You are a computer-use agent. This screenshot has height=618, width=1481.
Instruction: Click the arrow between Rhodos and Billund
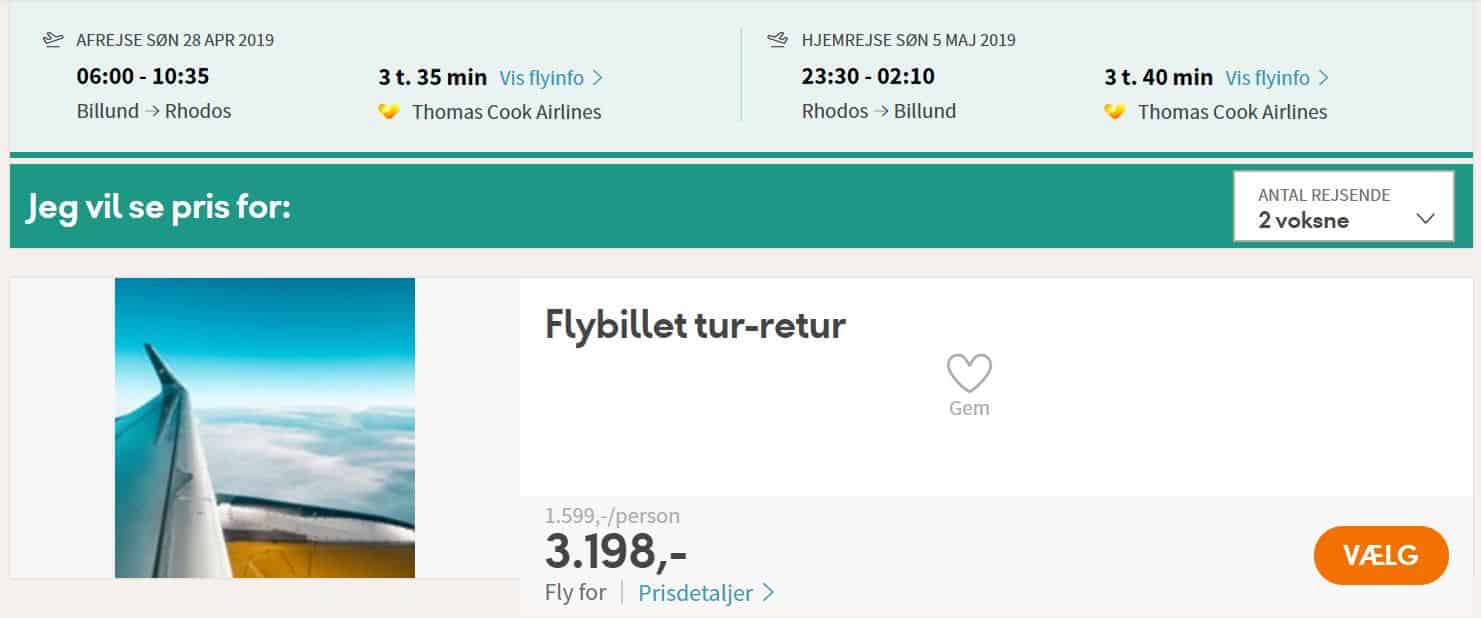880,111
